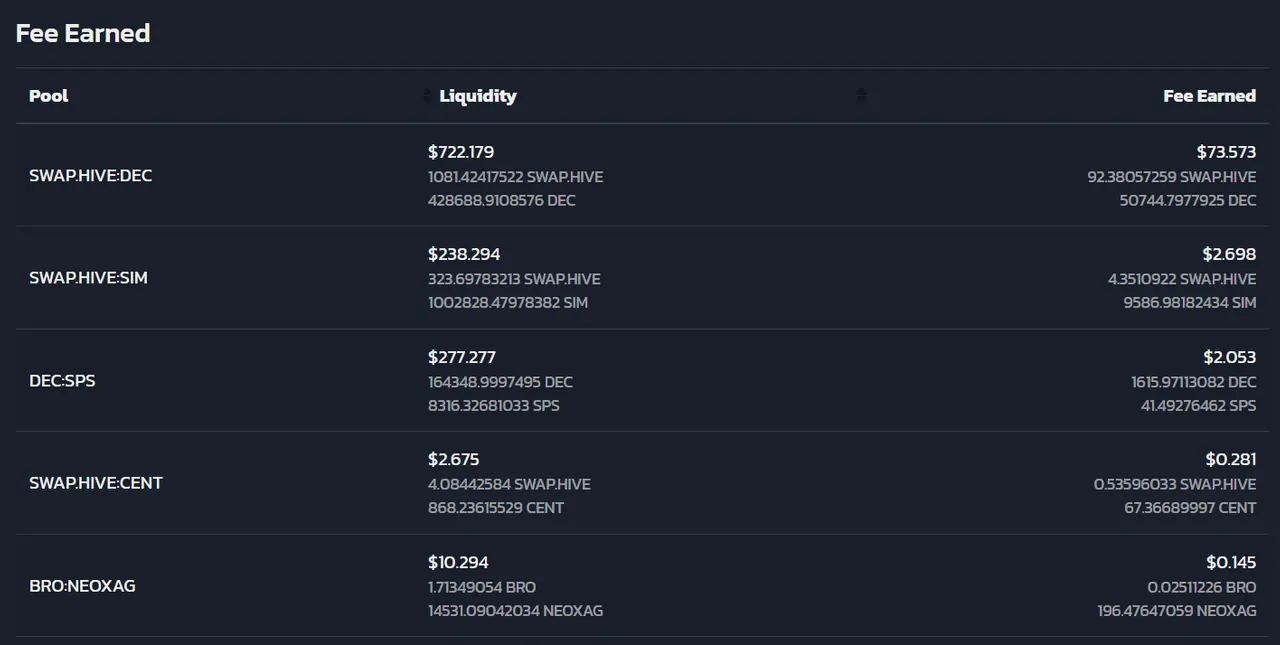Click the $277.277 DEC:SPS liquidity value
Image resolution: width=1280 pixels, height=645 pixels.
462,357
